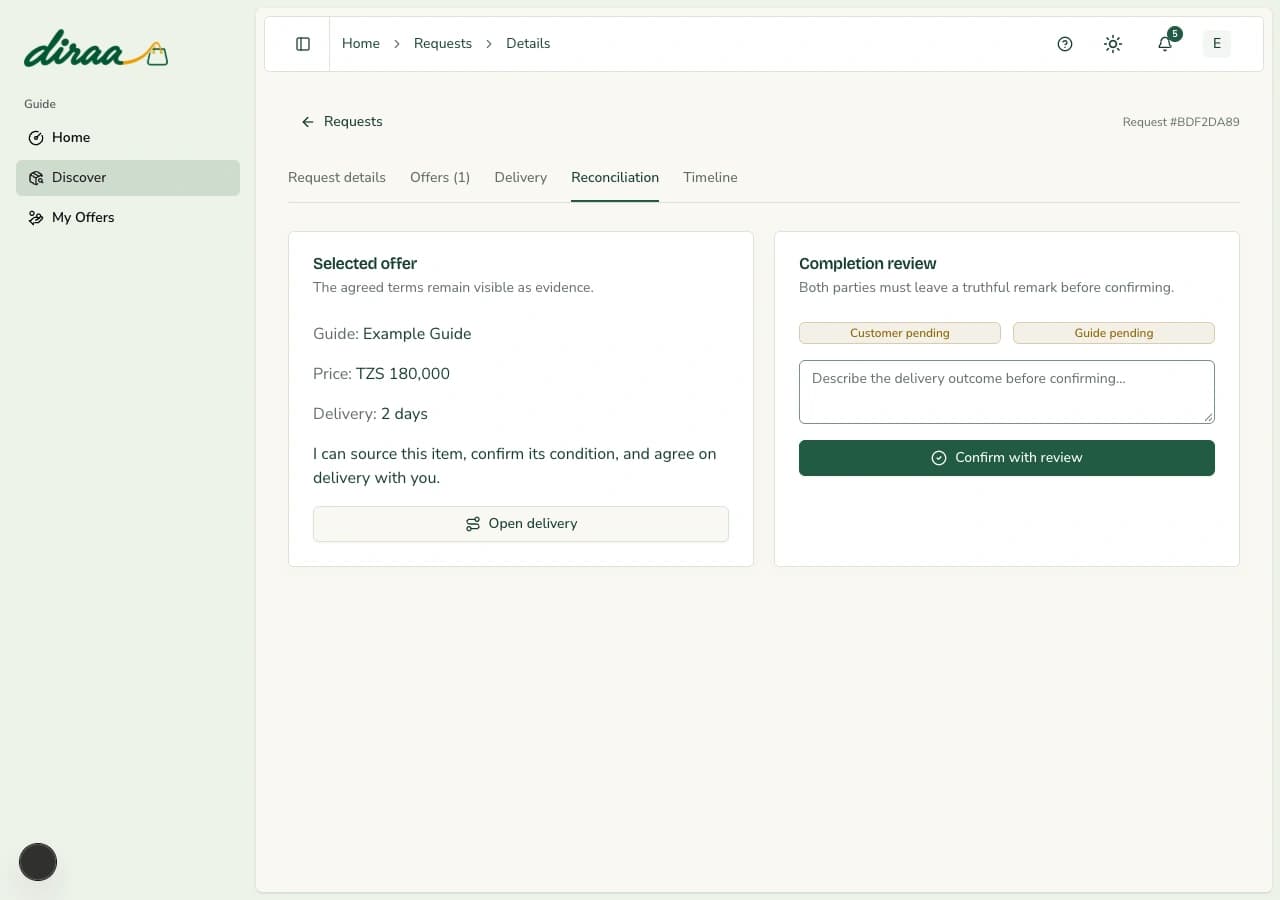Screen dimensions: 1280x900
Task: Click the Completion review heading
Action: point(868,264)
